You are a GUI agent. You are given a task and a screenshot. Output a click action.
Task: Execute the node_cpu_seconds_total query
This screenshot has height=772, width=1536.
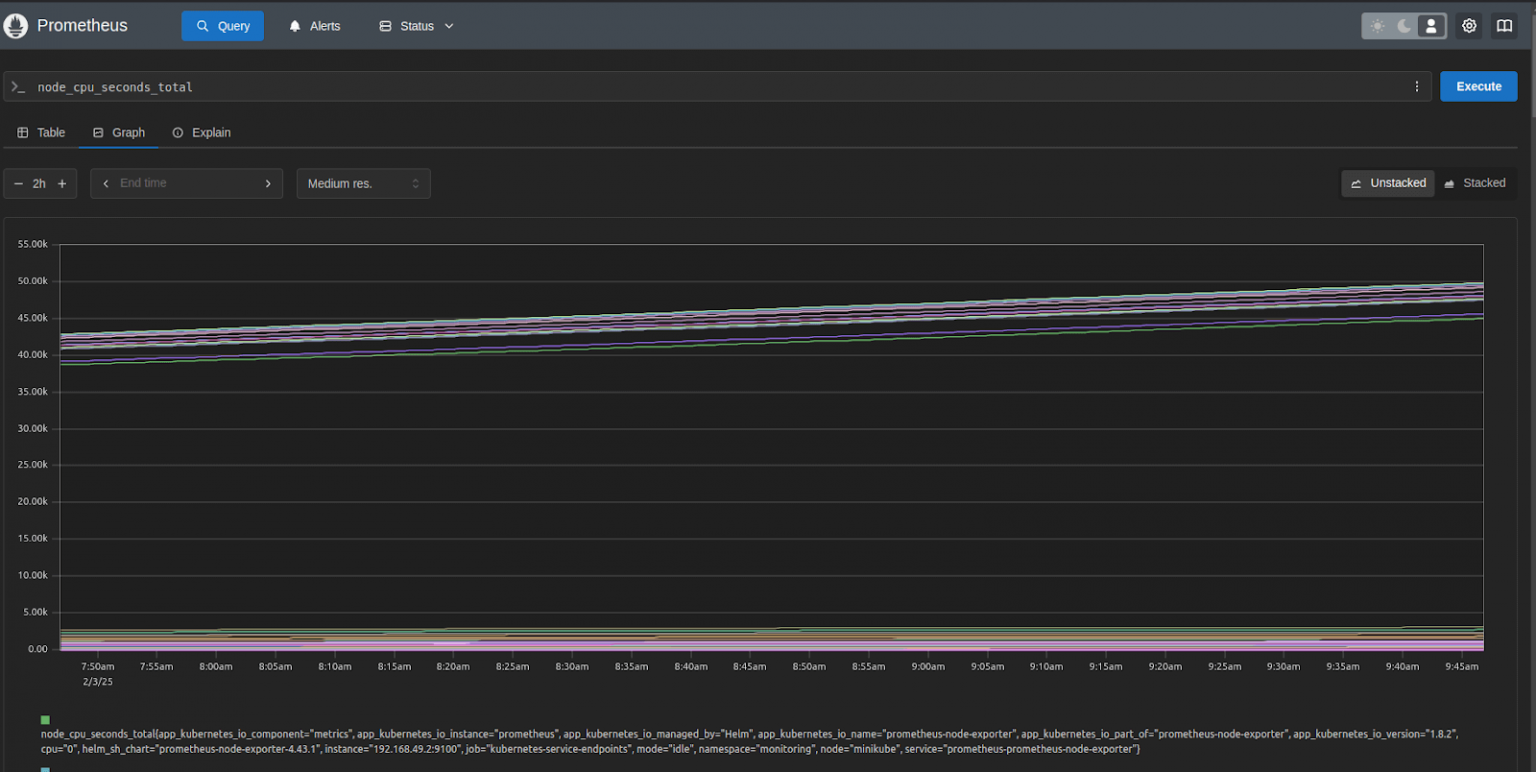tap(1478, 86)
